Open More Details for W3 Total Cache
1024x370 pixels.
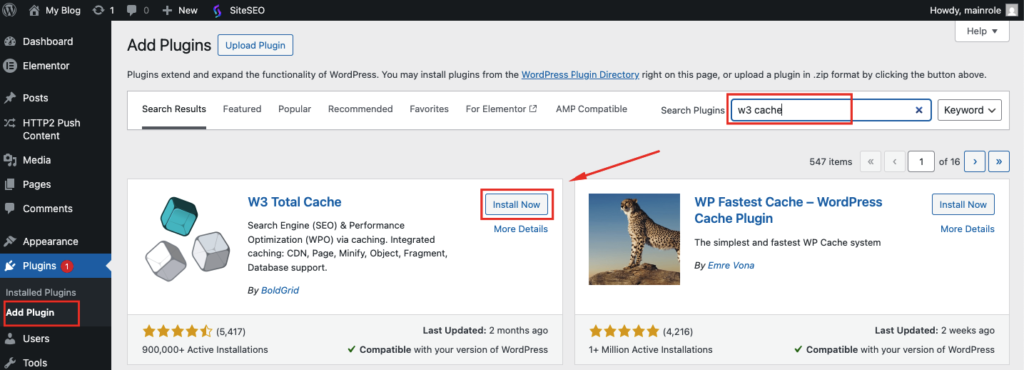520,229
